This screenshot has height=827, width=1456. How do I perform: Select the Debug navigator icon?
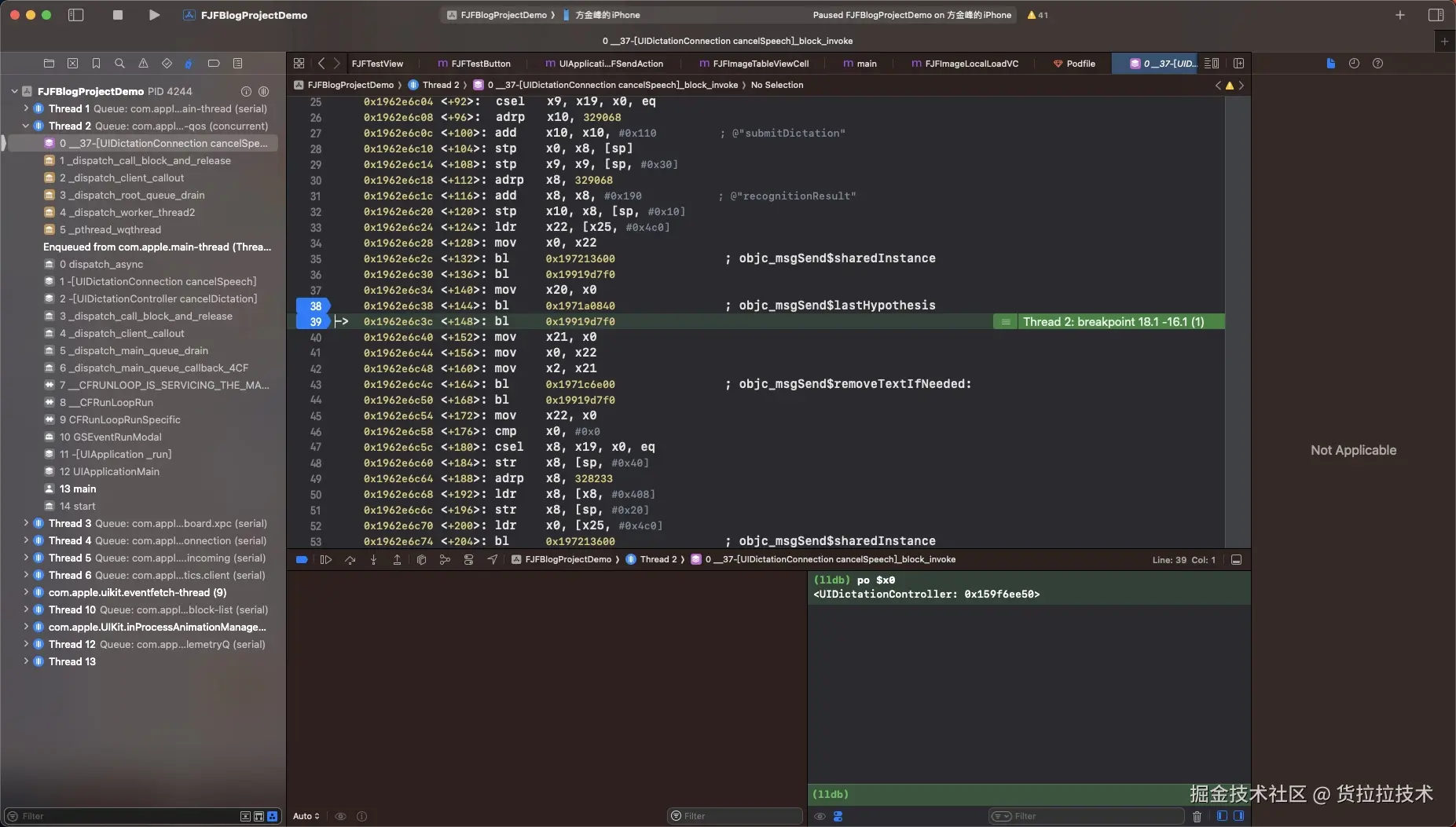[189, 64]
